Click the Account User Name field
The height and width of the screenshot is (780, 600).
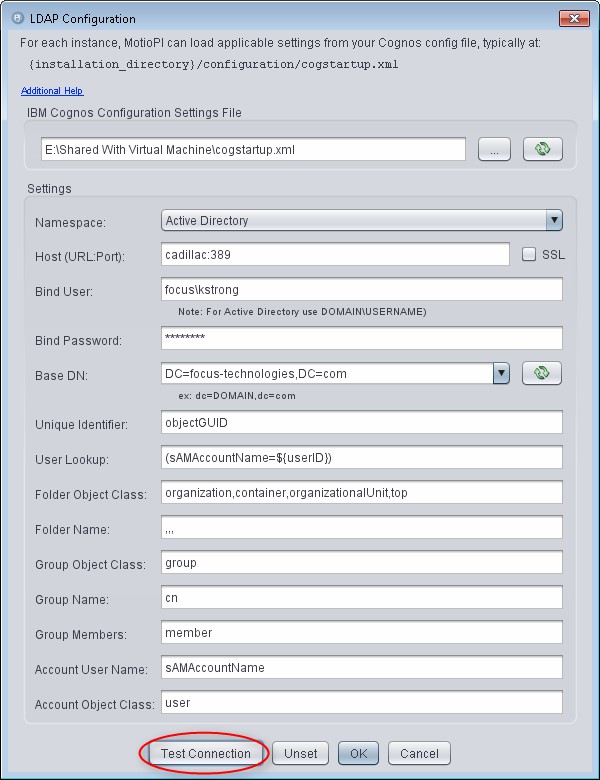[362, 667]
